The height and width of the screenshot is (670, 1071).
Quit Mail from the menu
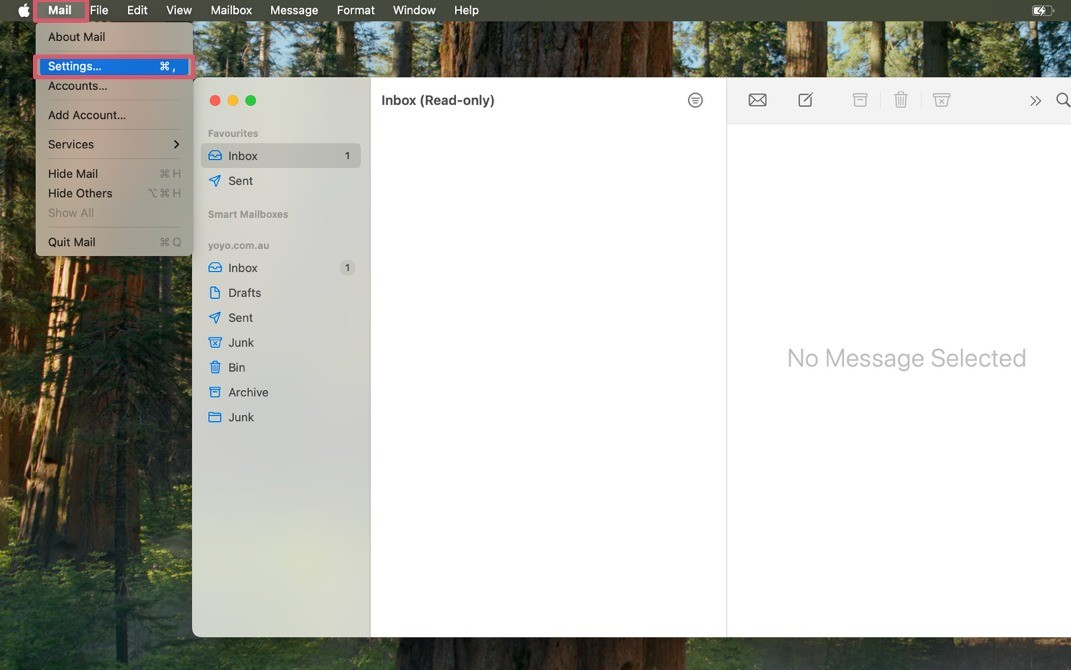pyautogui.click(x=114, y=242)
